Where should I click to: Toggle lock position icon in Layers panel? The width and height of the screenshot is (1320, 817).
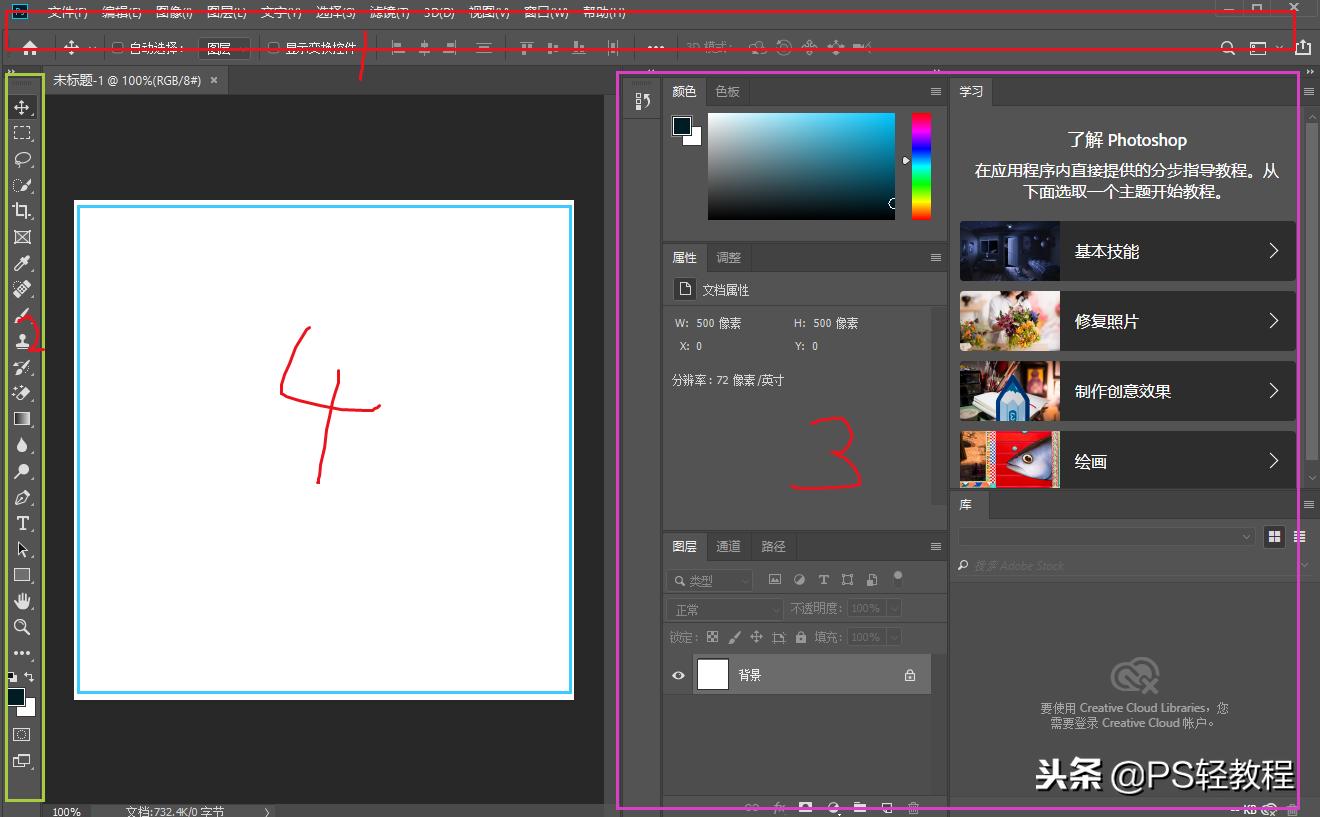[x=756, y=637]
